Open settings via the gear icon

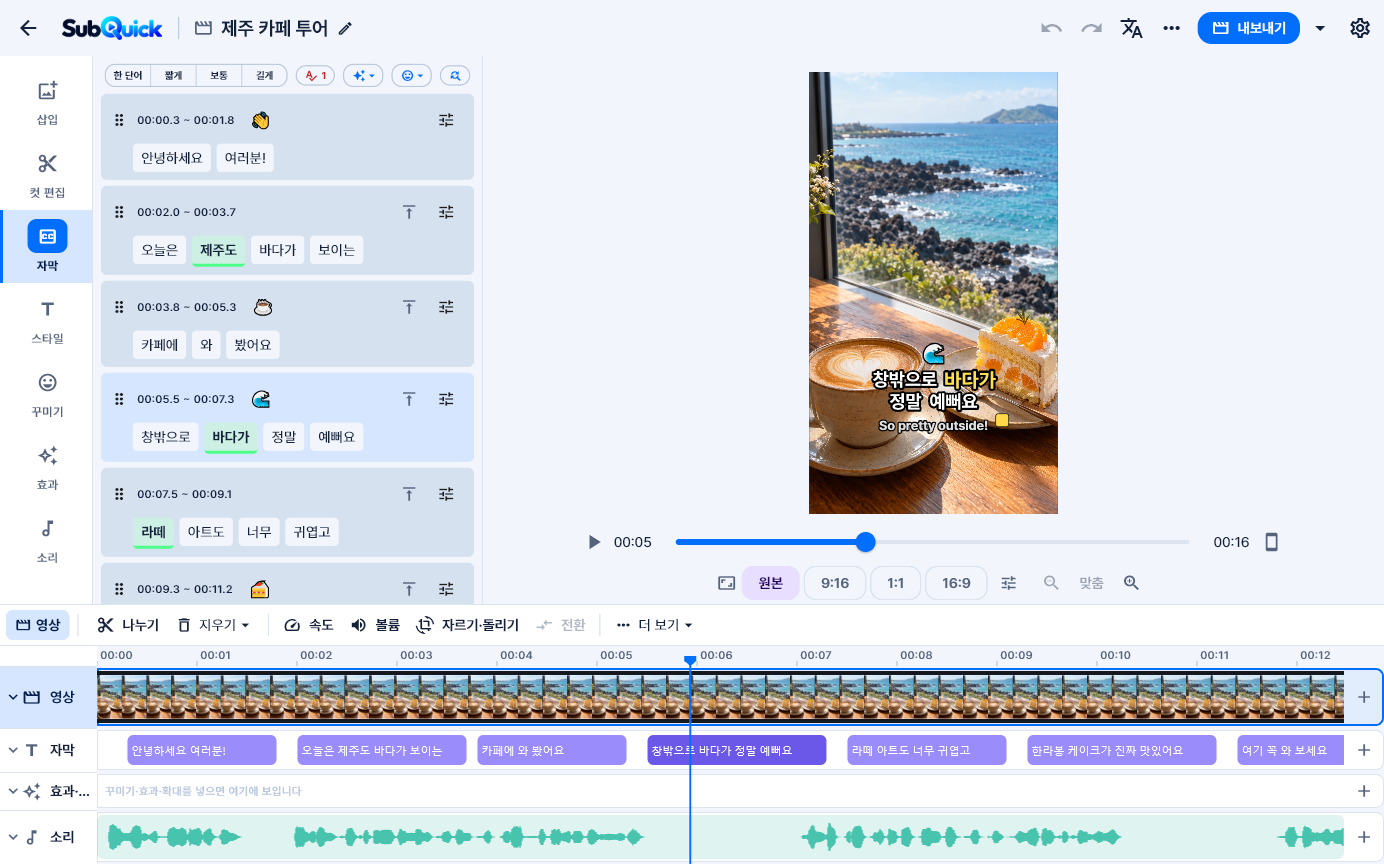[1360, 28]
